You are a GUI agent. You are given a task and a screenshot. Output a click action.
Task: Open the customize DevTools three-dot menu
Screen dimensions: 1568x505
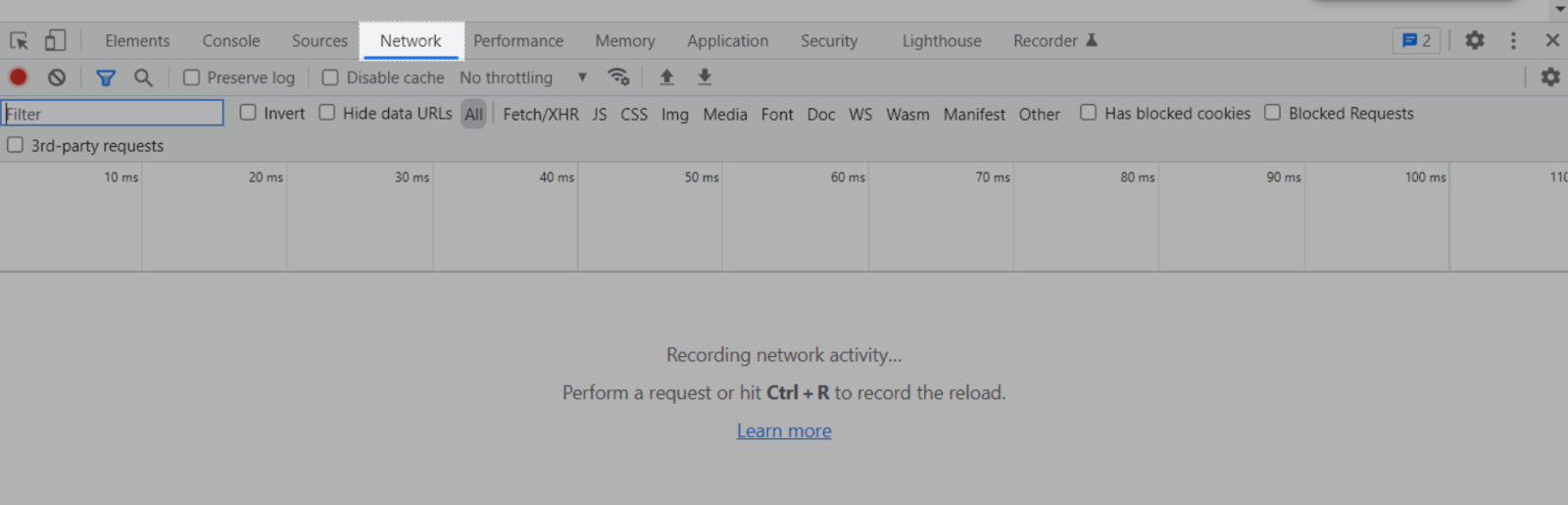(x=1513, y=41)
